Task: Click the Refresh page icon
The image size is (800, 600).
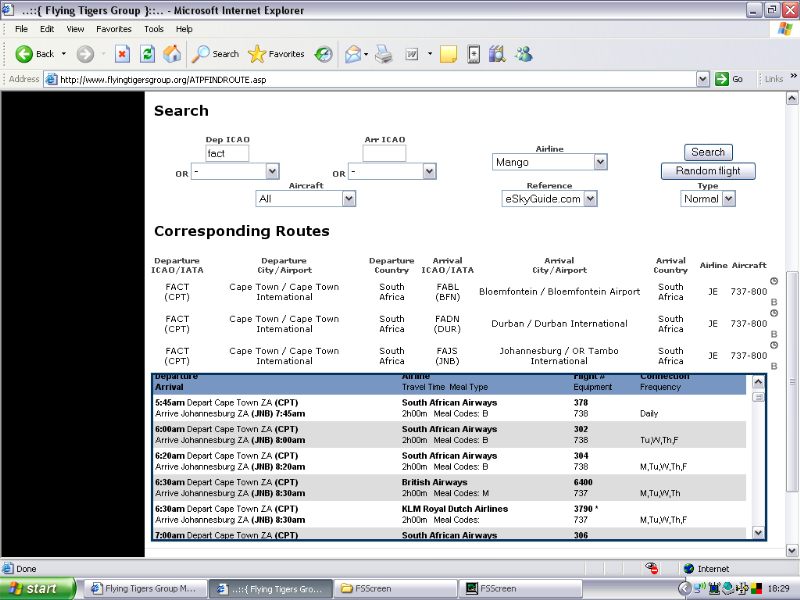Action: pyautogui.click(x=148, y=54)
